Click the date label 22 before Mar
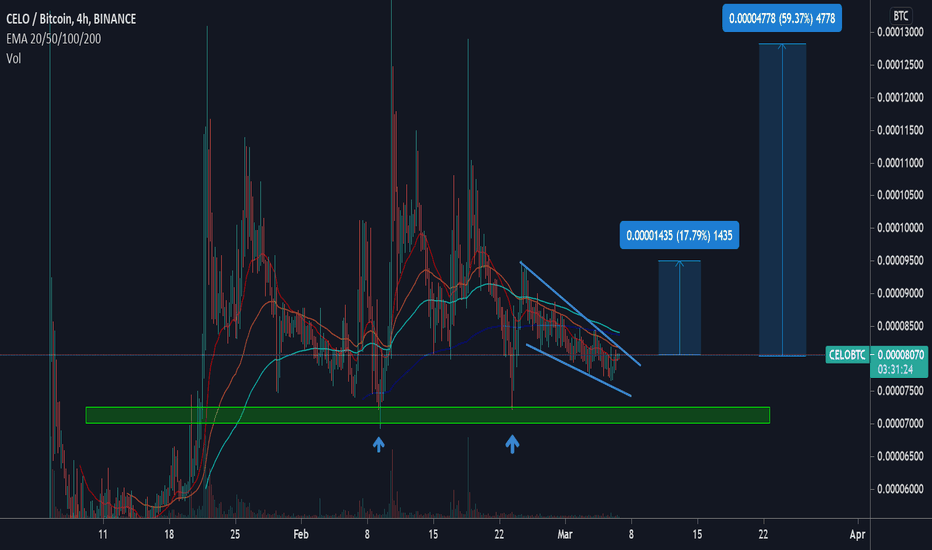This screenshot has height=550, width=932. (499, 535)
